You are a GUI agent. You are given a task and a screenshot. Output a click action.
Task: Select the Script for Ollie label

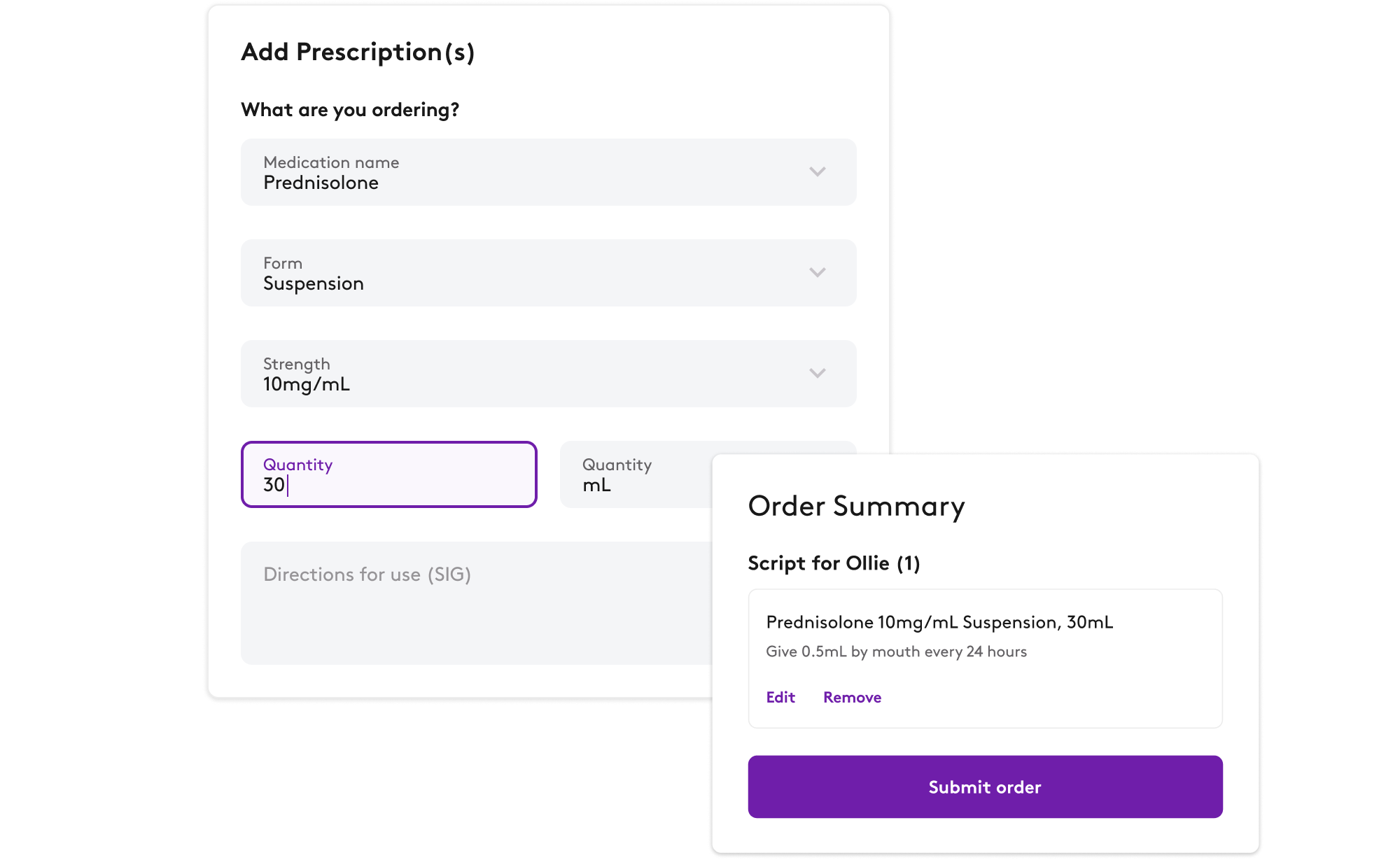[x=834, y=563]
